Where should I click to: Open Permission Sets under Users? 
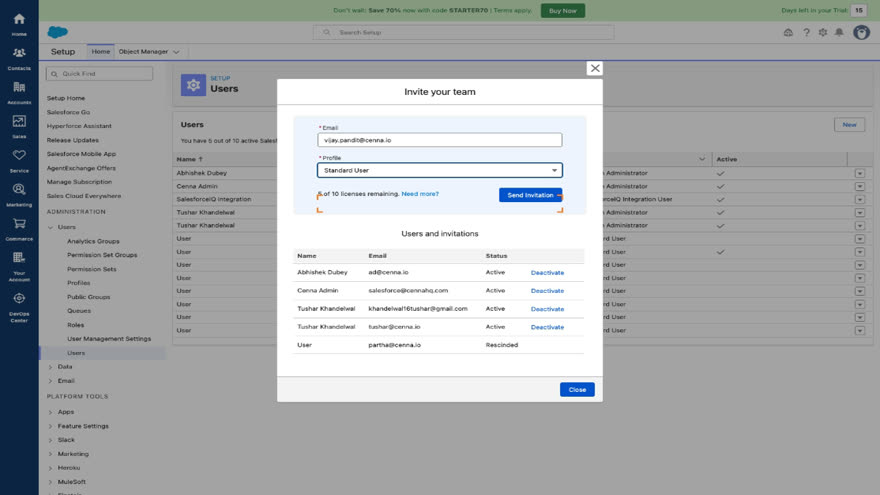(91, 269)
